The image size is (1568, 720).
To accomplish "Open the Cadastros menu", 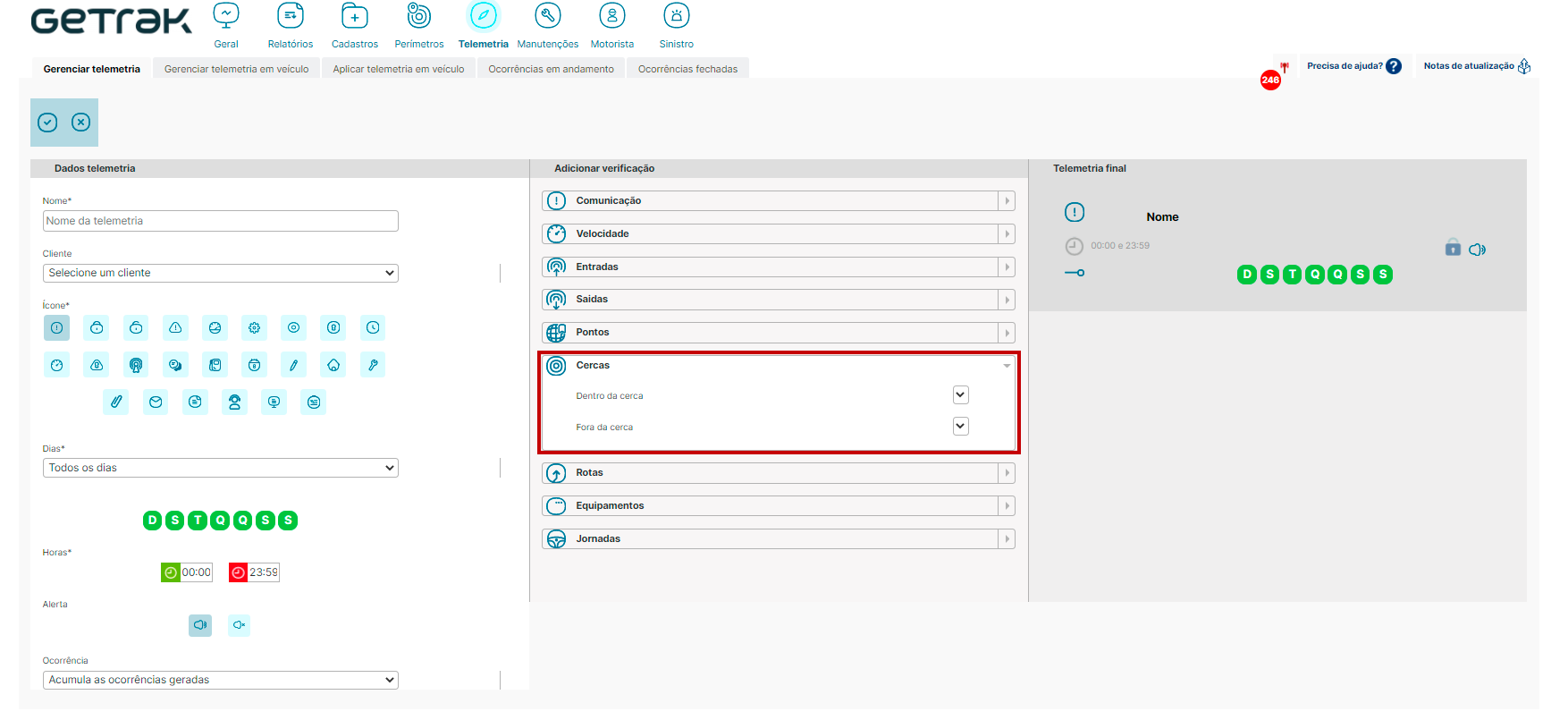I will 355,25.
